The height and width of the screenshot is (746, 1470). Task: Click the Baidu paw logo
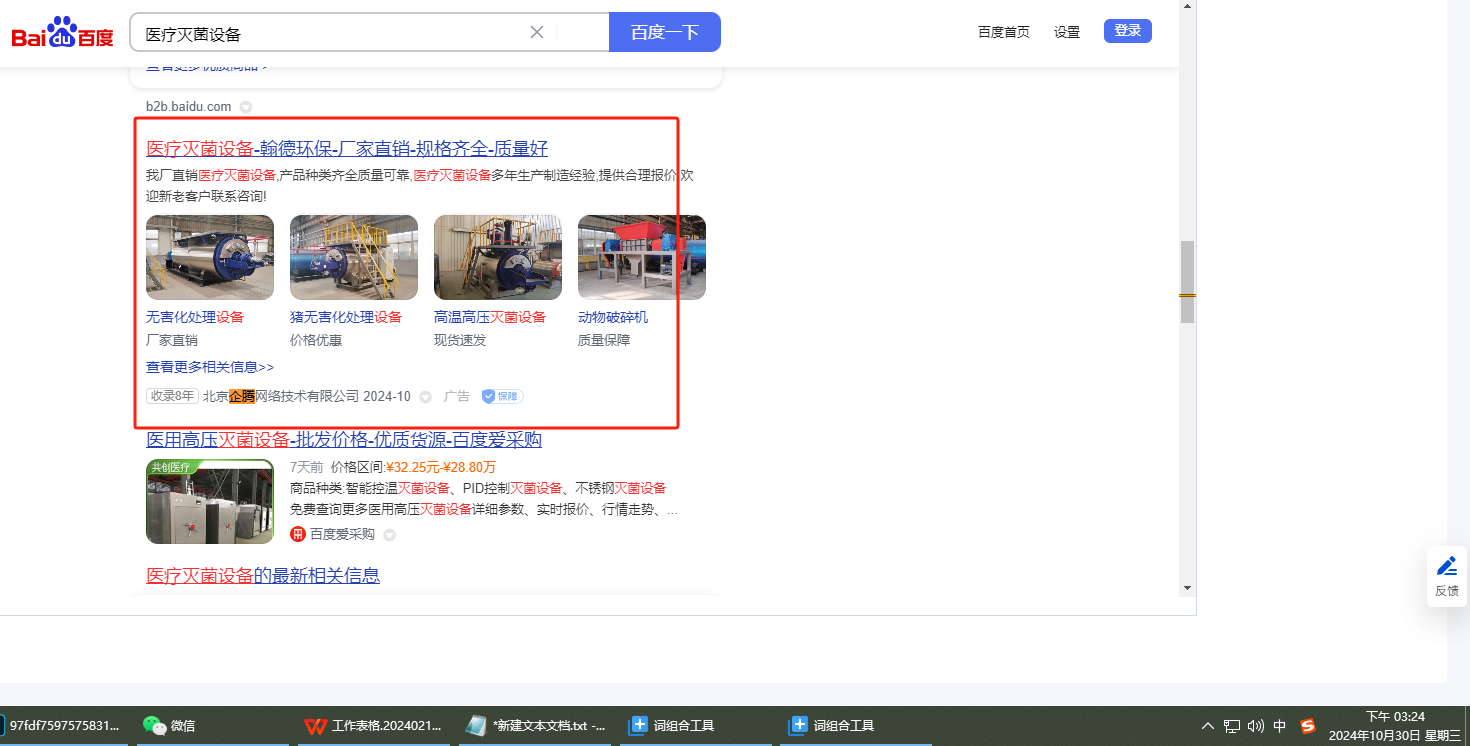62,32
